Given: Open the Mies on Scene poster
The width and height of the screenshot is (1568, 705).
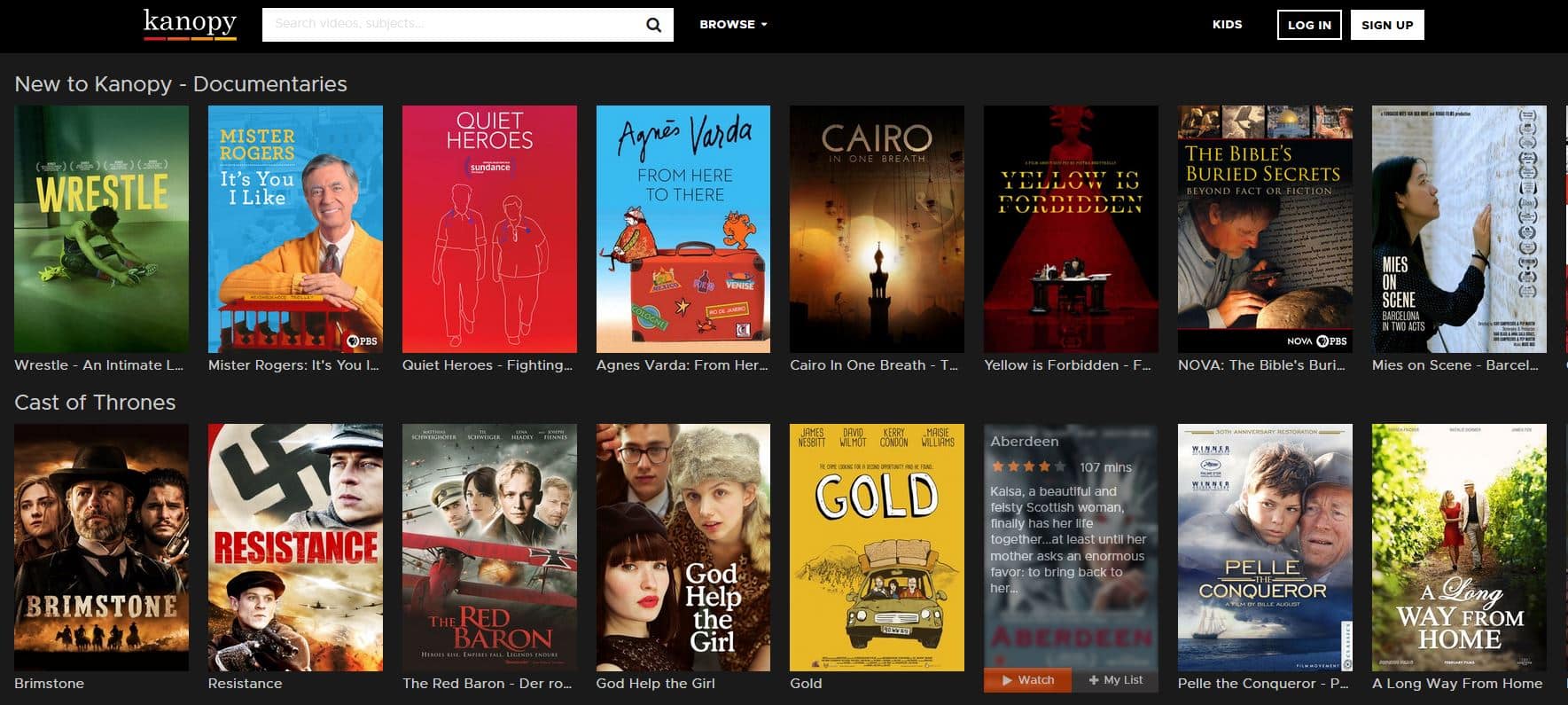Looking at the screenshot, I should (1459, 229).
